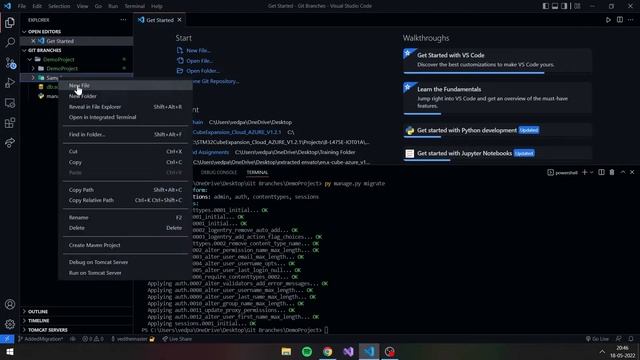Viewport: 640px width, 360px height.
Task: Toggle the secondary side bar
Action: coord(564,6)
